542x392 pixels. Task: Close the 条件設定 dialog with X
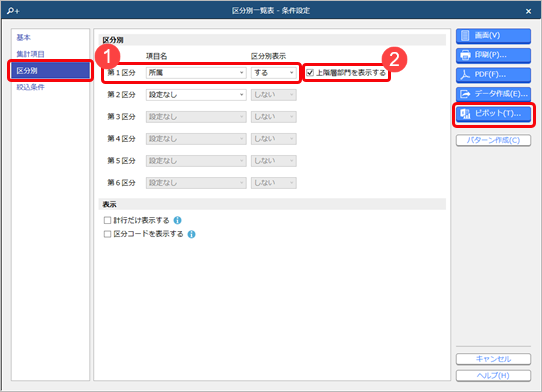point(528,11)
